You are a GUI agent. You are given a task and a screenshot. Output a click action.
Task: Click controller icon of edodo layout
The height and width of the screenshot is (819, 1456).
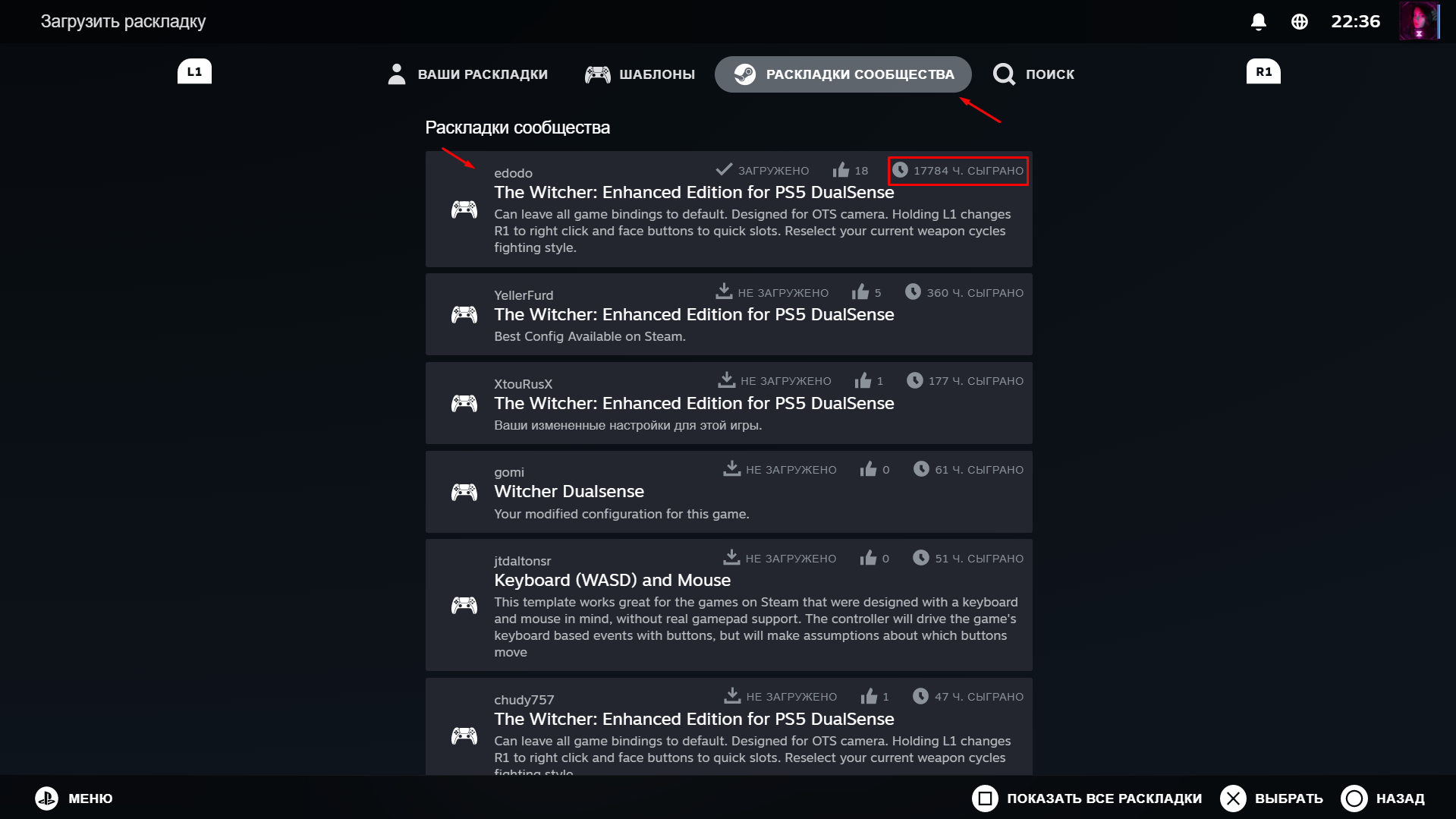[464, 209]
